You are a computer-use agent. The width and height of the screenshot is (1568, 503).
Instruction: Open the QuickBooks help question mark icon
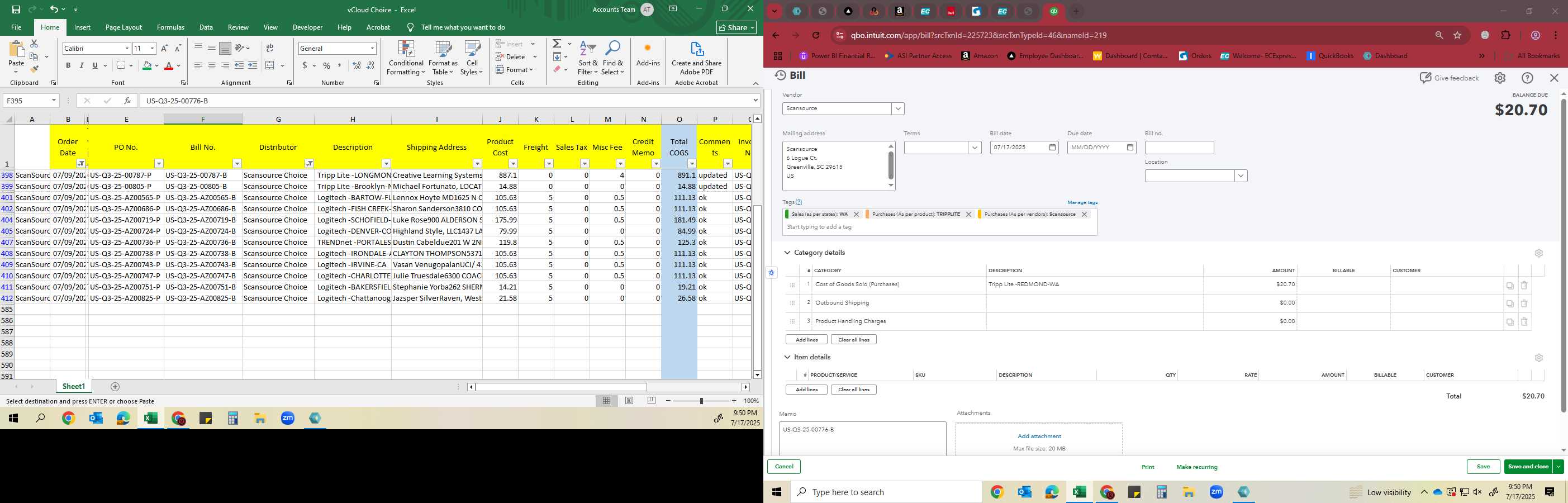1527,78
